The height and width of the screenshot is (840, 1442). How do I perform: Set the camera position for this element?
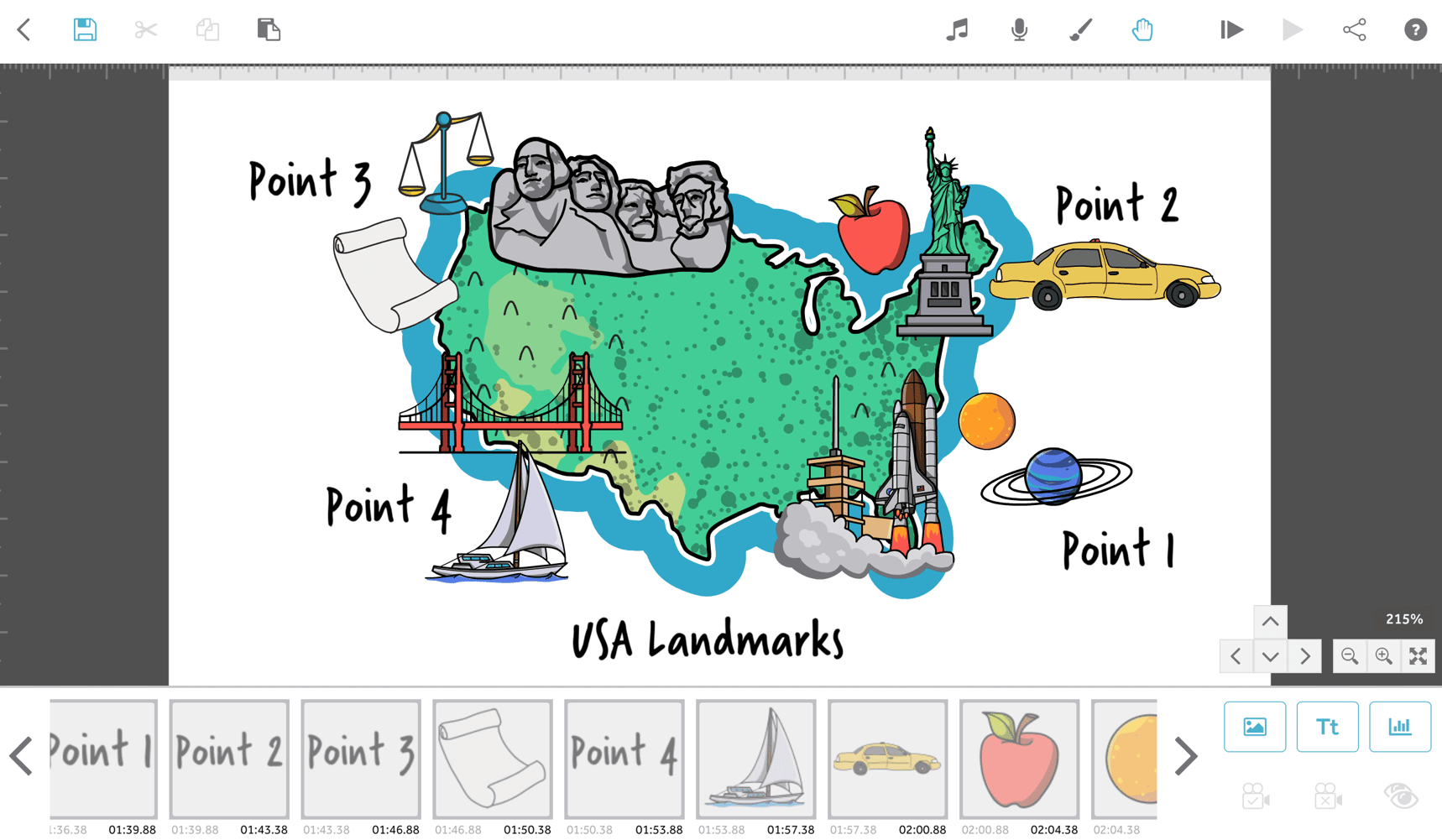(1255, 797)
